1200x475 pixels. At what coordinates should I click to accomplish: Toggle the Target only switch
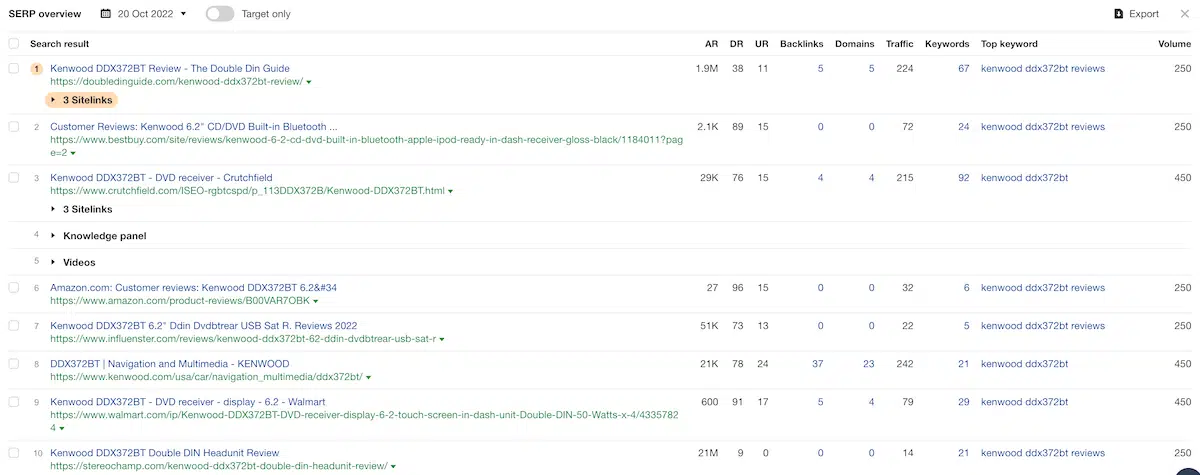point(219,14)
